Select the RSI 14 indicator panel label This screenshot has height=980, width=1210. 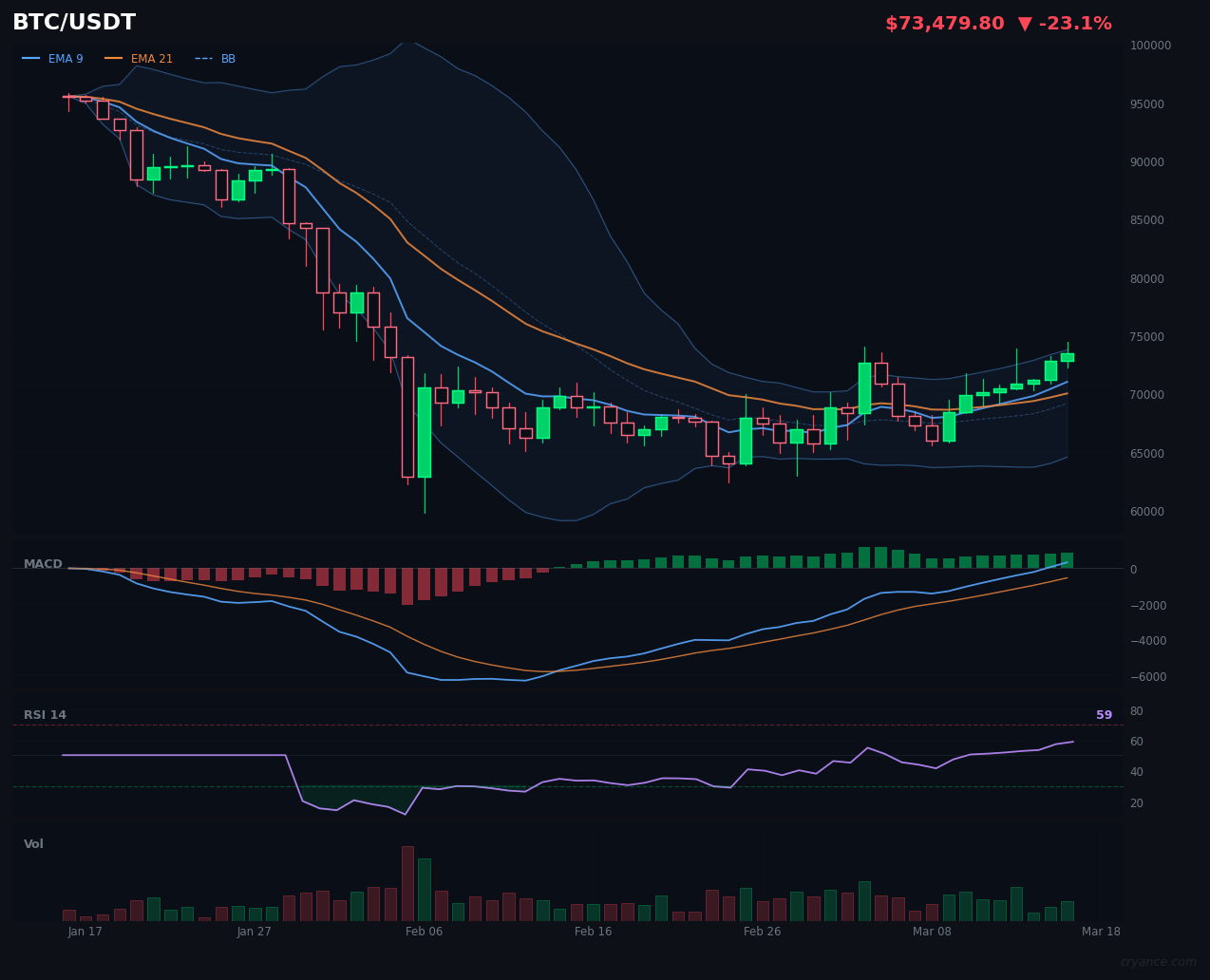45,714
